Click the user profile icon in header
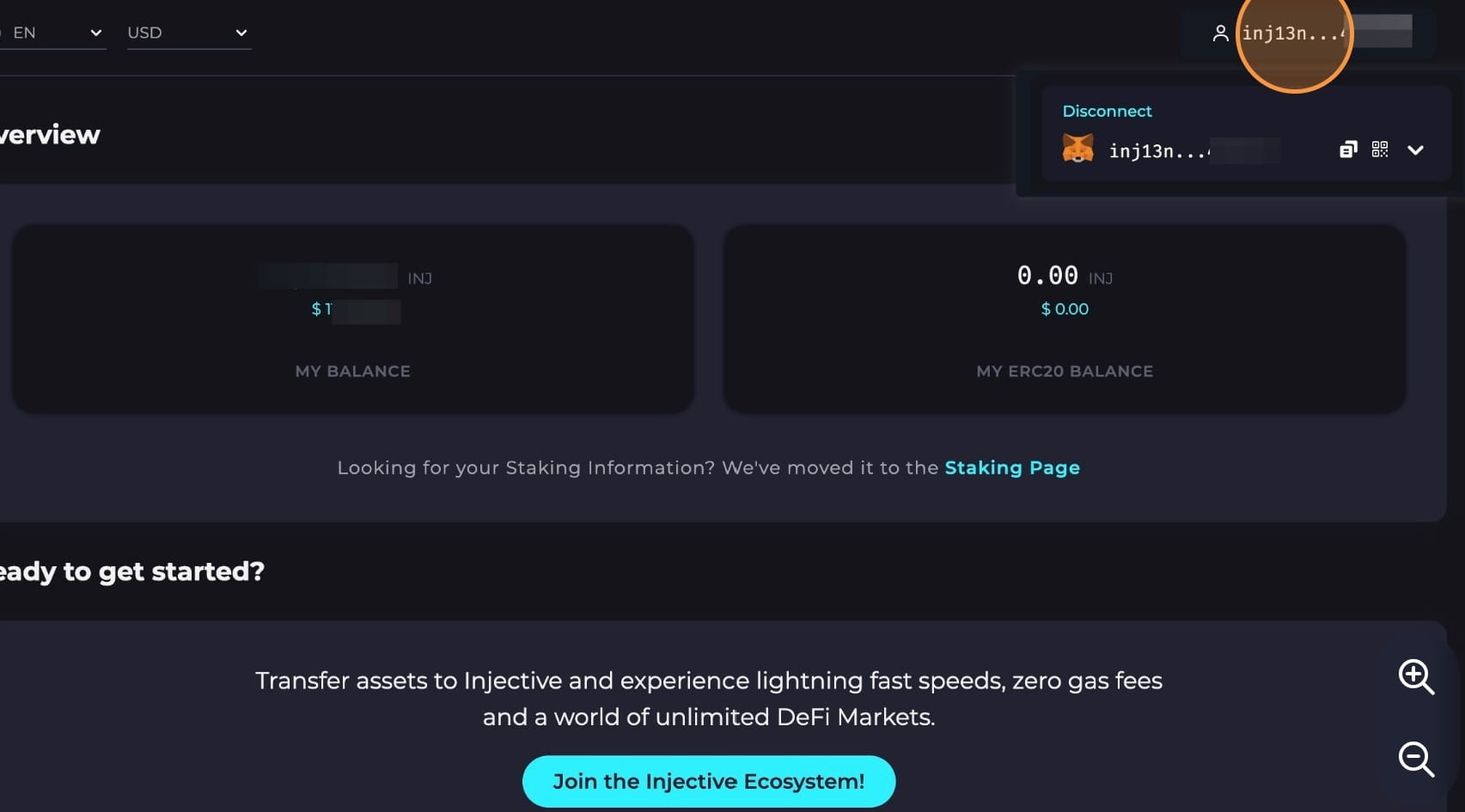The height and width of the screenshot is (812, 1465). (1219, 34)
